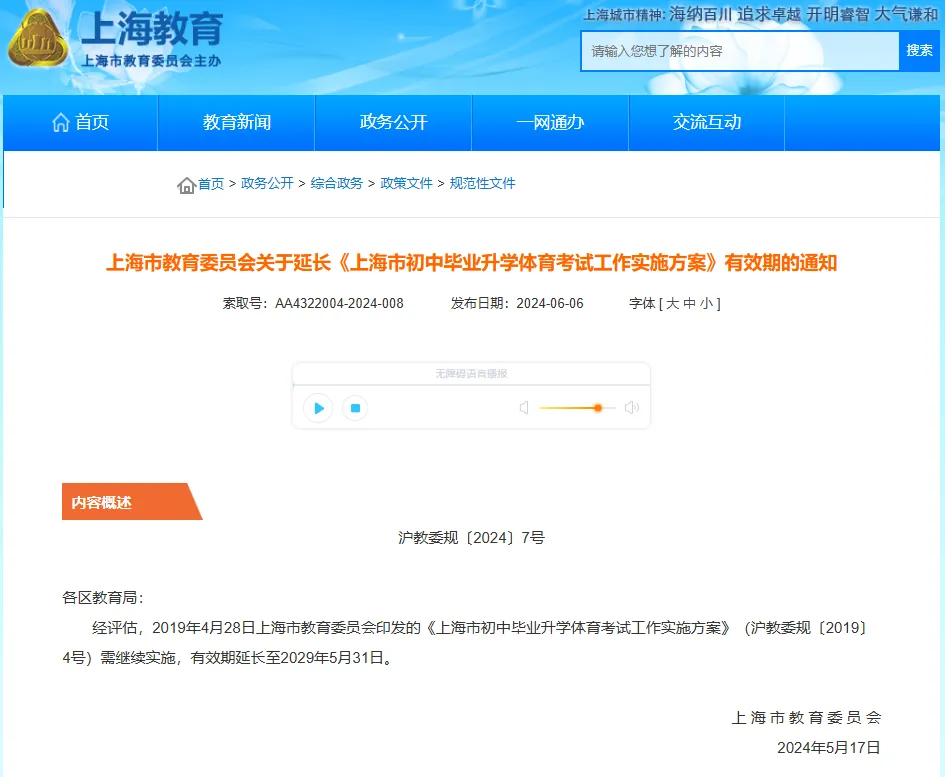The height and width of the screenshot is (777, 945).
Task: Open the 规范性文件 breadcrumb link
Action: tap(483, 185)
